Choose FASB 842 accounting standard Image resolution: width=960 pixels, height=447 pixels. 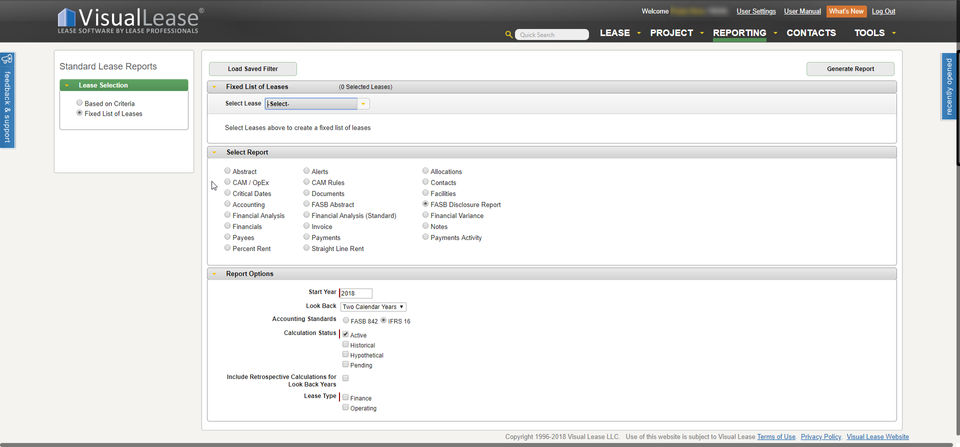pos(347,320)
